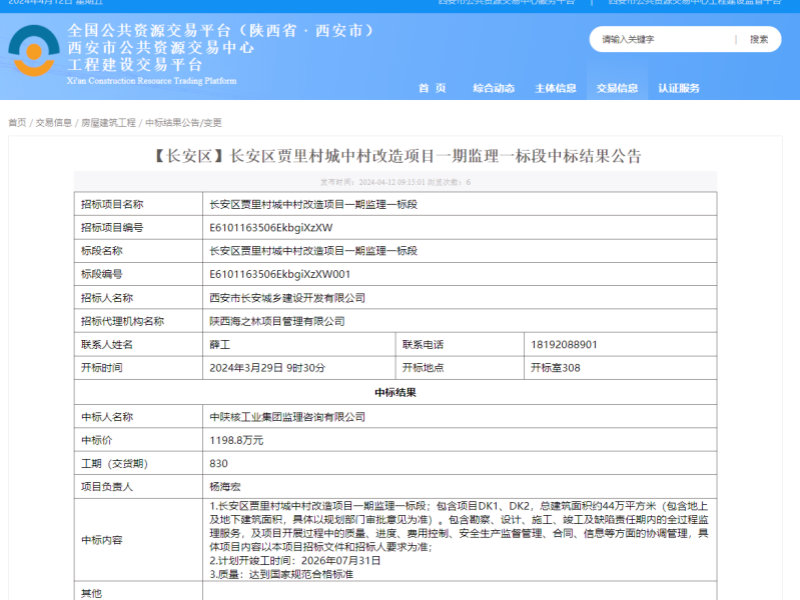Open the 首 页 tab in the navigation bar
The width and height of the screenshot is (800, 600).
point(432,88)
